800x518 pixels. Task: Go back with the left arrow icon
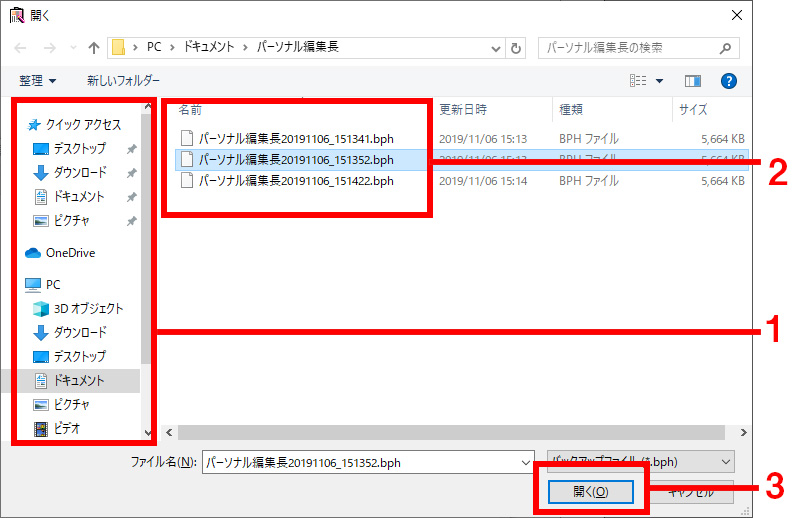[20, 48]
